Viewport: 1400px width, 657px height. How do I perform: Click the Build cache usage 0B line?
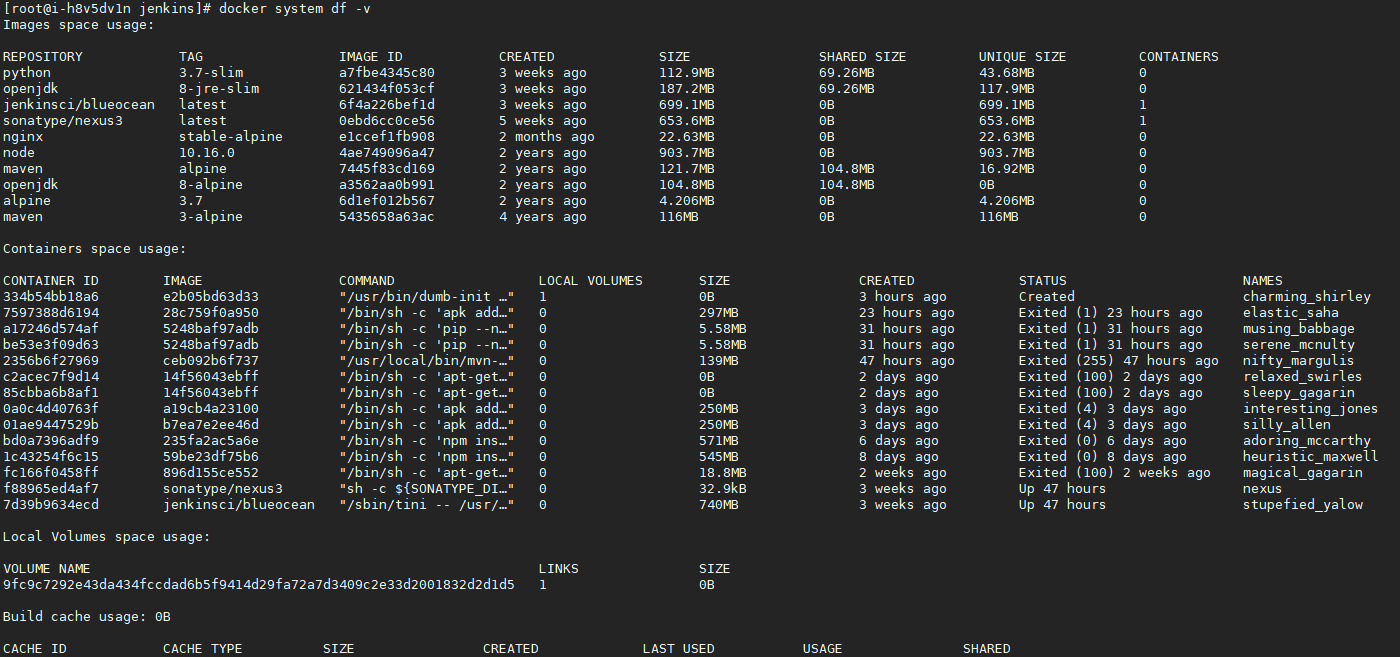[80, 616]
